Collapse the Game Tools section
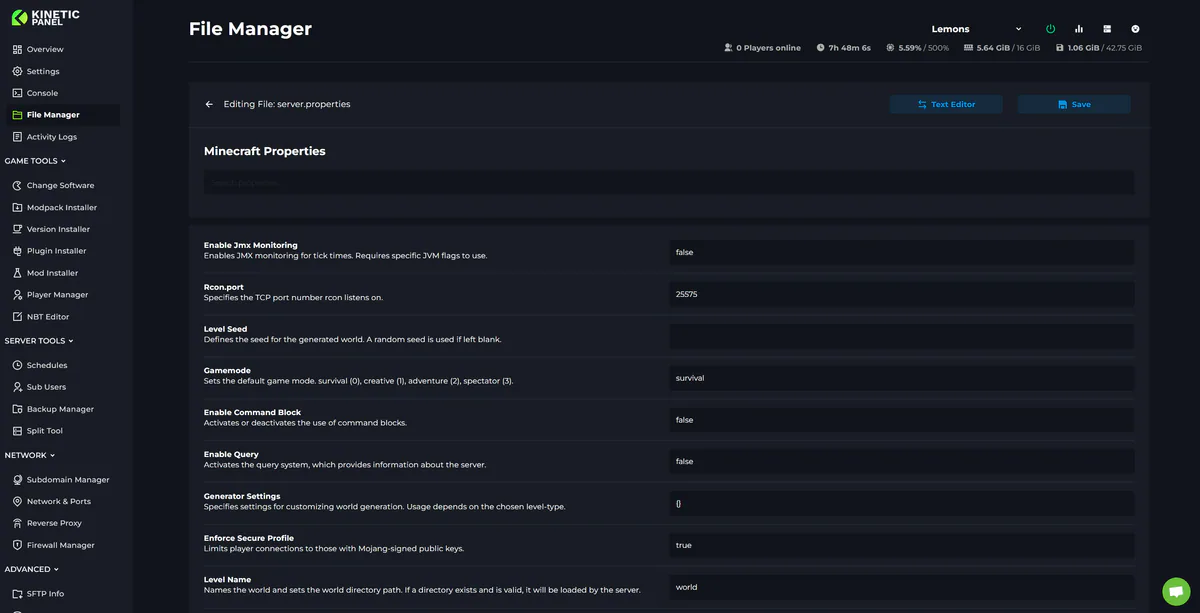1200x613 pixels. pyautogui.click(x=35, y=161)
